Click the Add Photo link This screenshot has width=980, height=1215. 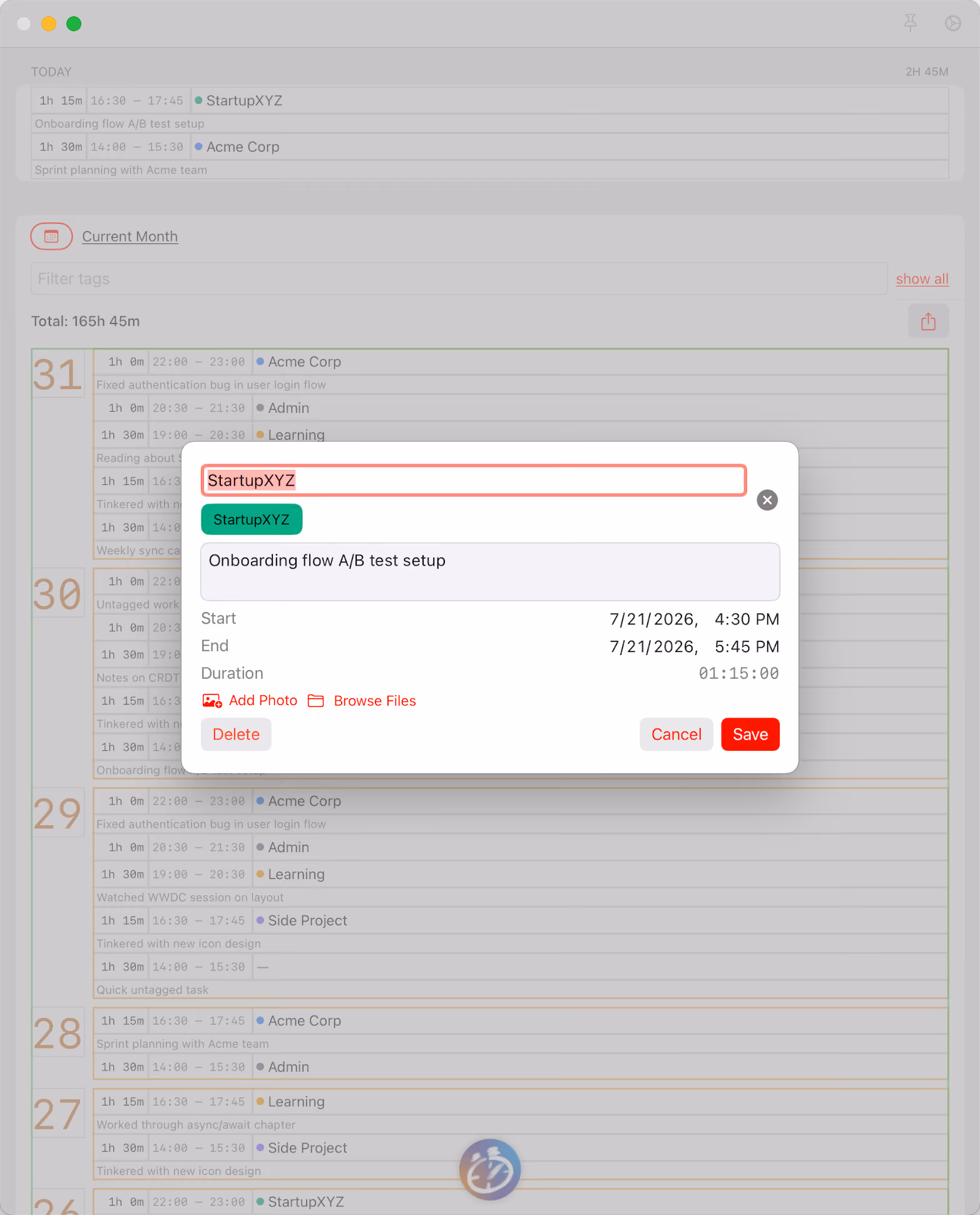point(263,701)
